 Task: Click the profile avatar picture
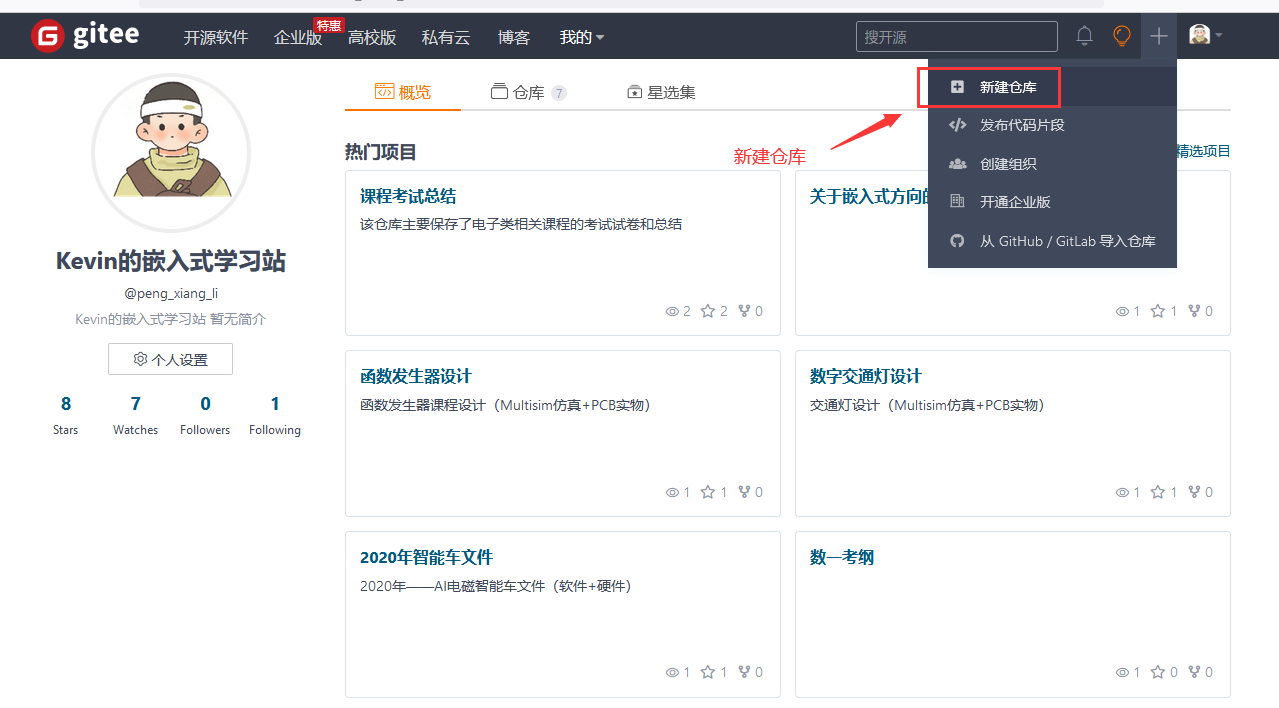171,152
